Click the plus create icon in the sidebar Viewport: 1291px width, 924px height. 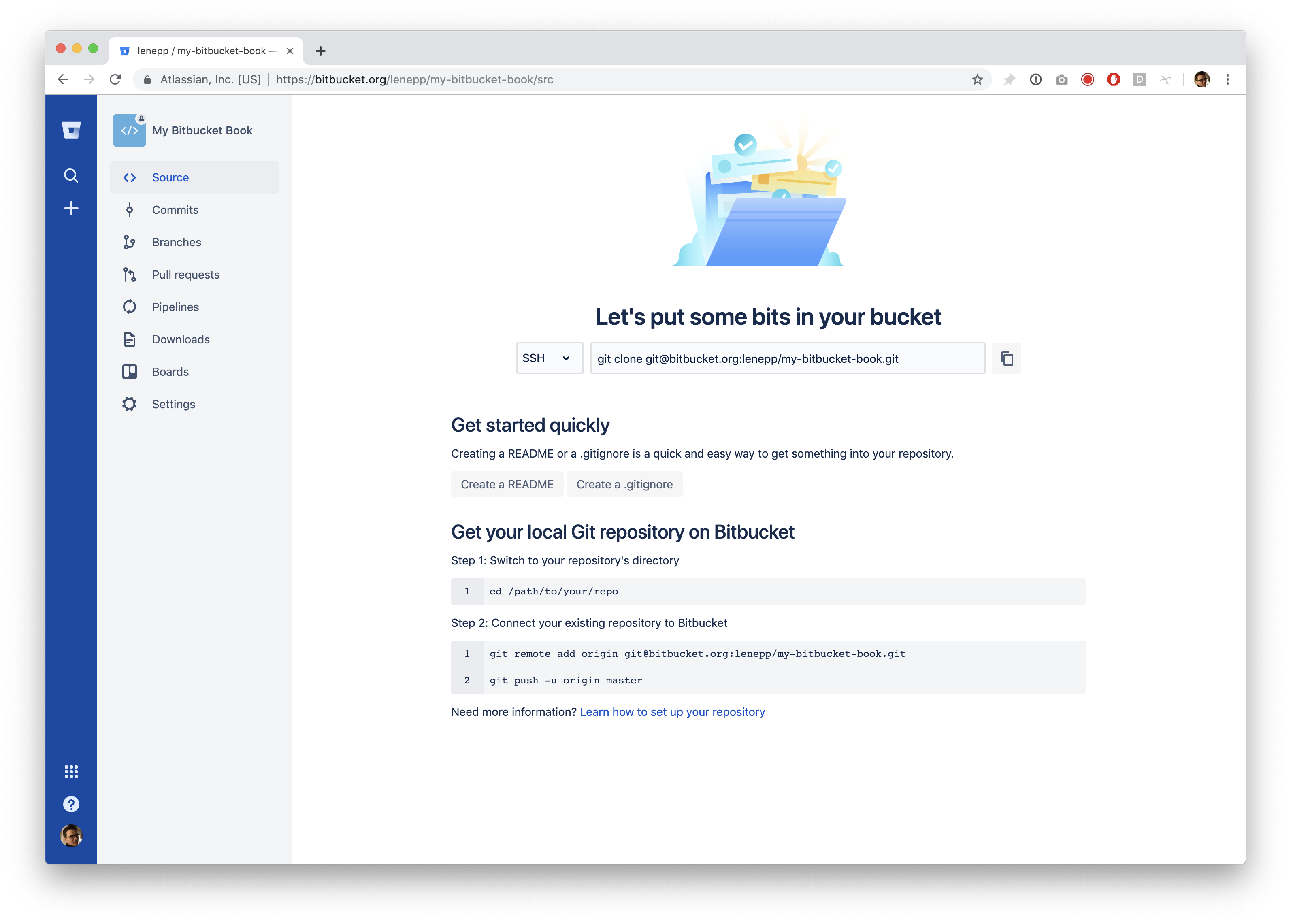pos(71,208)
